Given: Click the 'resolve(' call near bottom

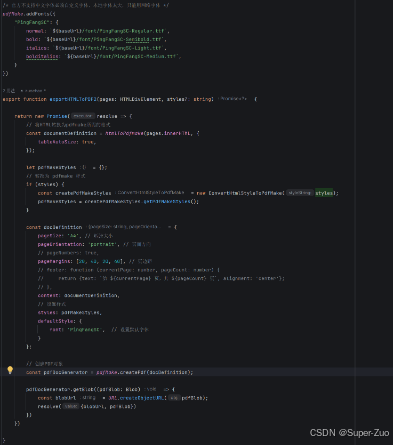Looking at the screenshot, I should tap(49, 406).
